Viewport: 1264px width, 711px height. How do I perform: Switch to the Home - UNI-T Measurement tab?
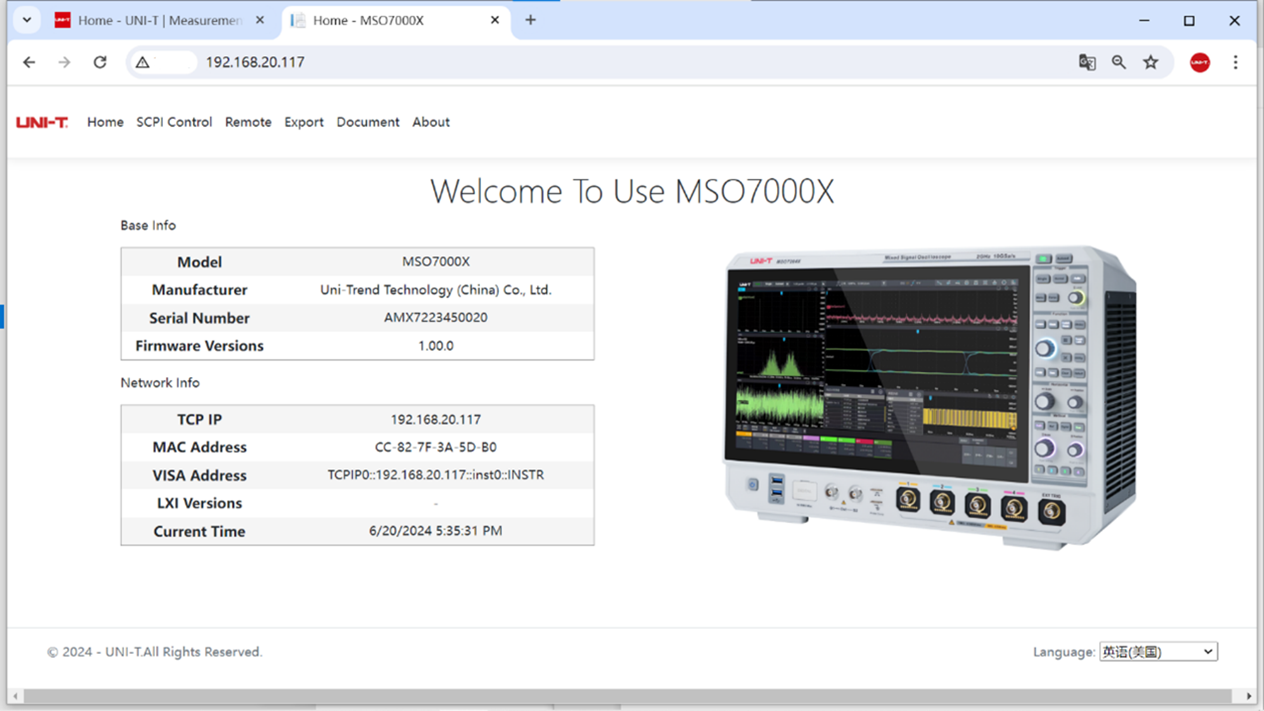tap(160, 20)
